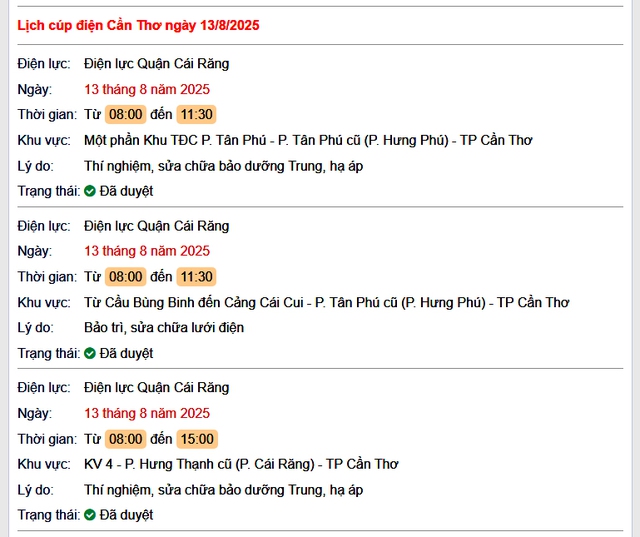The width and height of the screenshot is (640, 537).
Task: Click third entry's 08:00 start time badge
Action: pos(126,439)
